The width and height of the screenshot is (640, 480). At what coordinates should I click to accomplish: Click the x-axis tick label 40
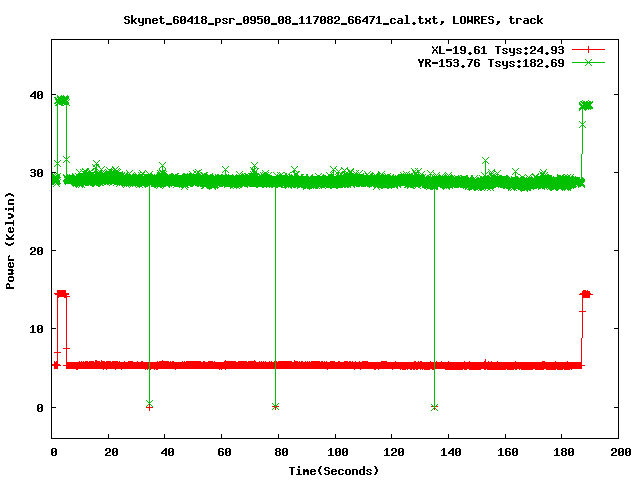click(167, 452)
